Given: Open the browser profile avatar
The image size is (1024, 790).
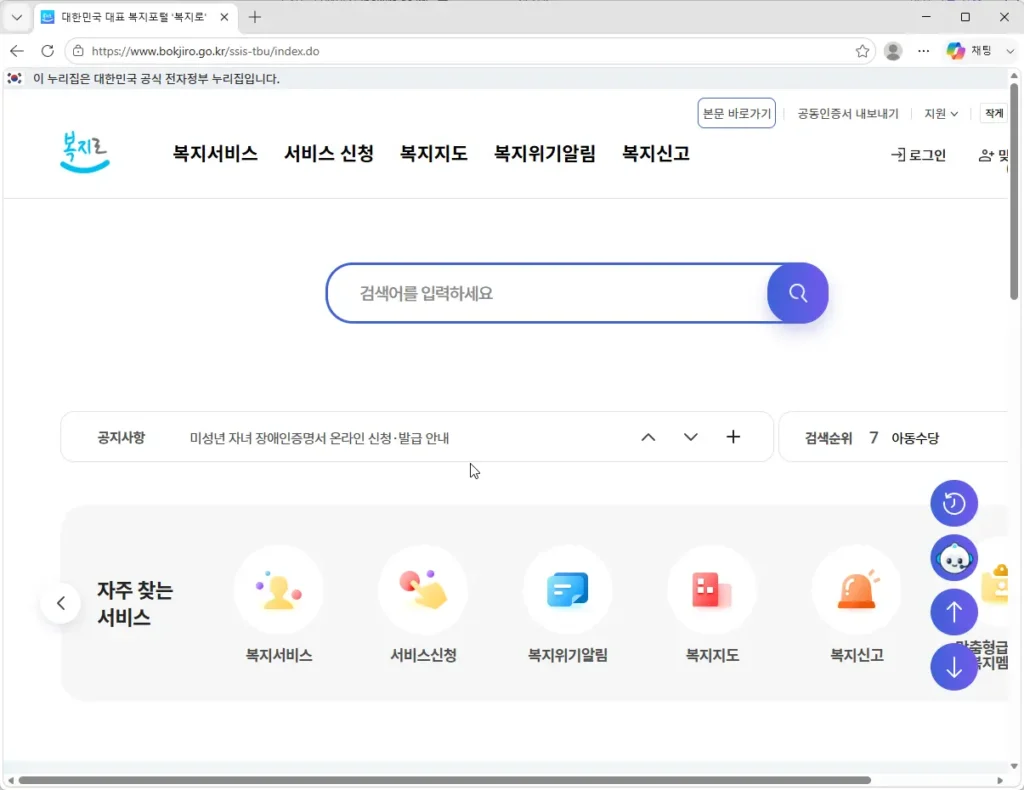Looking at the screenshot, I should pos(893,51).
